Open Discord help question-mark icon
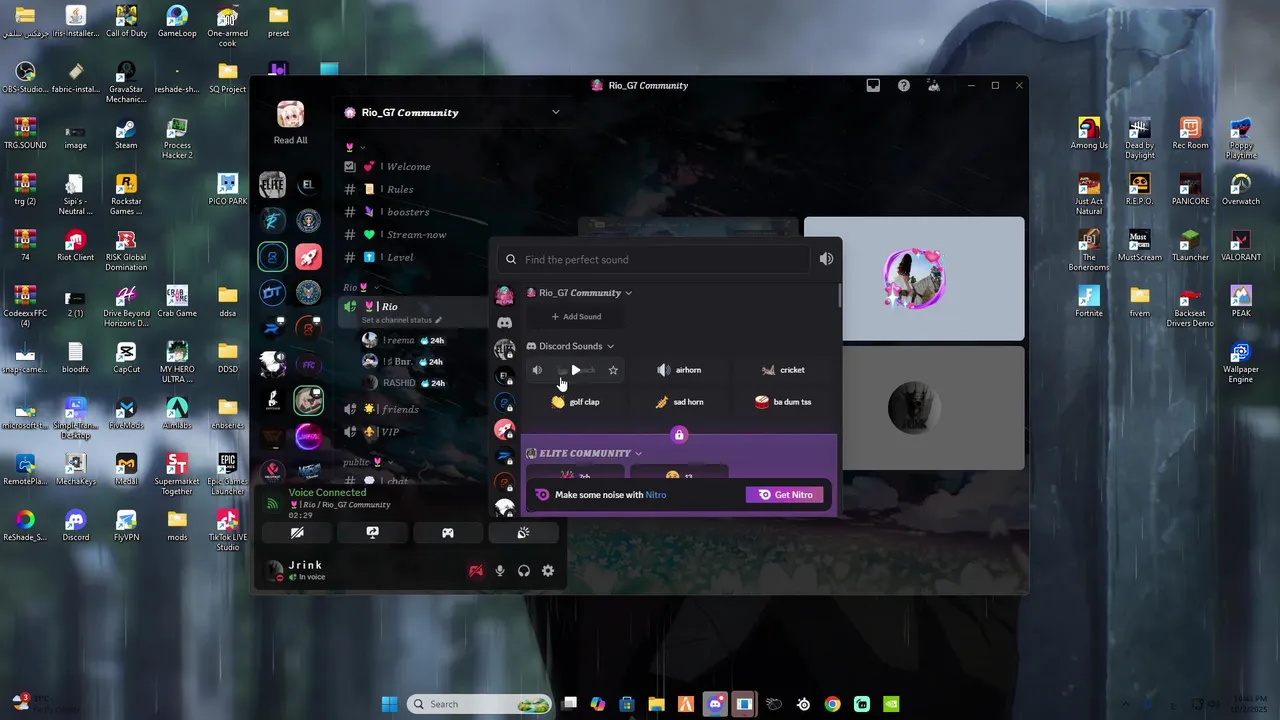This screenshot has width=1280, height=720. 904,86
